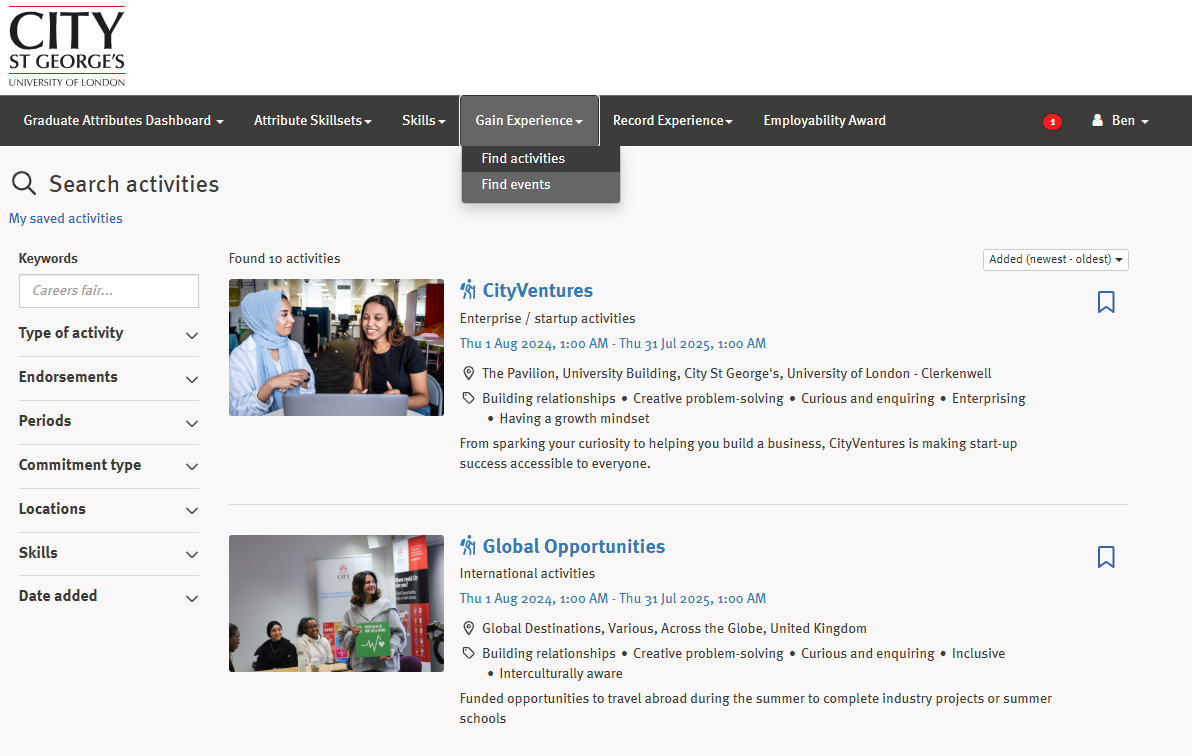Expand the Commitment type filter
1192x756 pixels.
pos(109,465)
